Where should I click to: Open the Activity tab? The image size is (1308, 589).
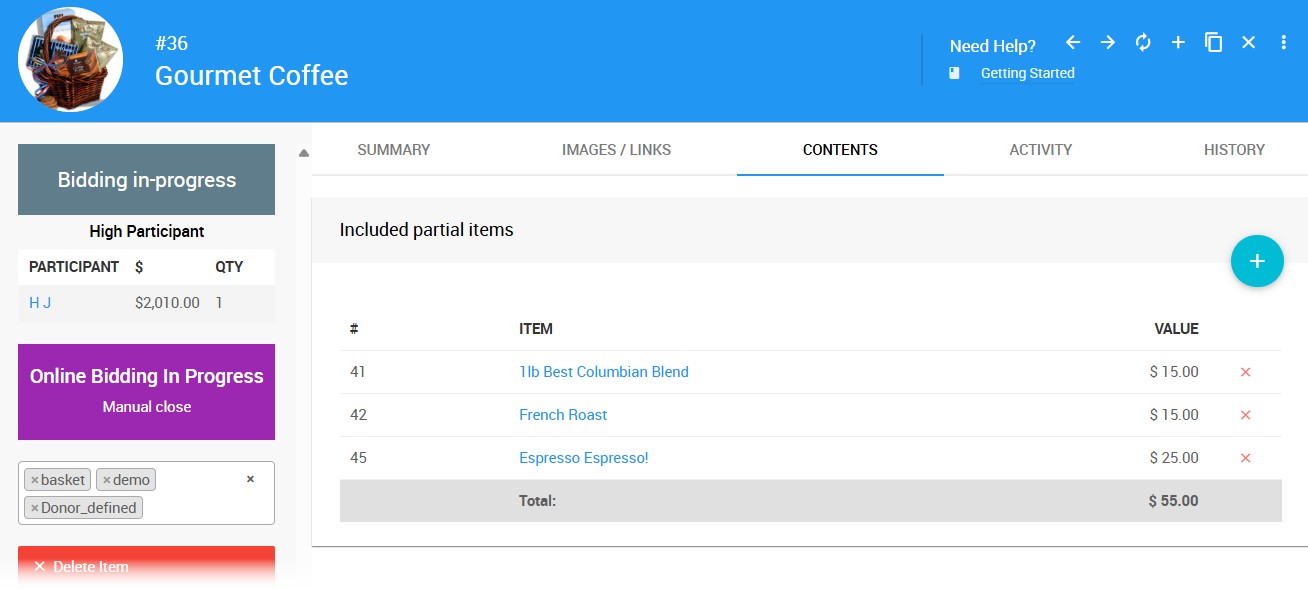(x=1040, y=150)
